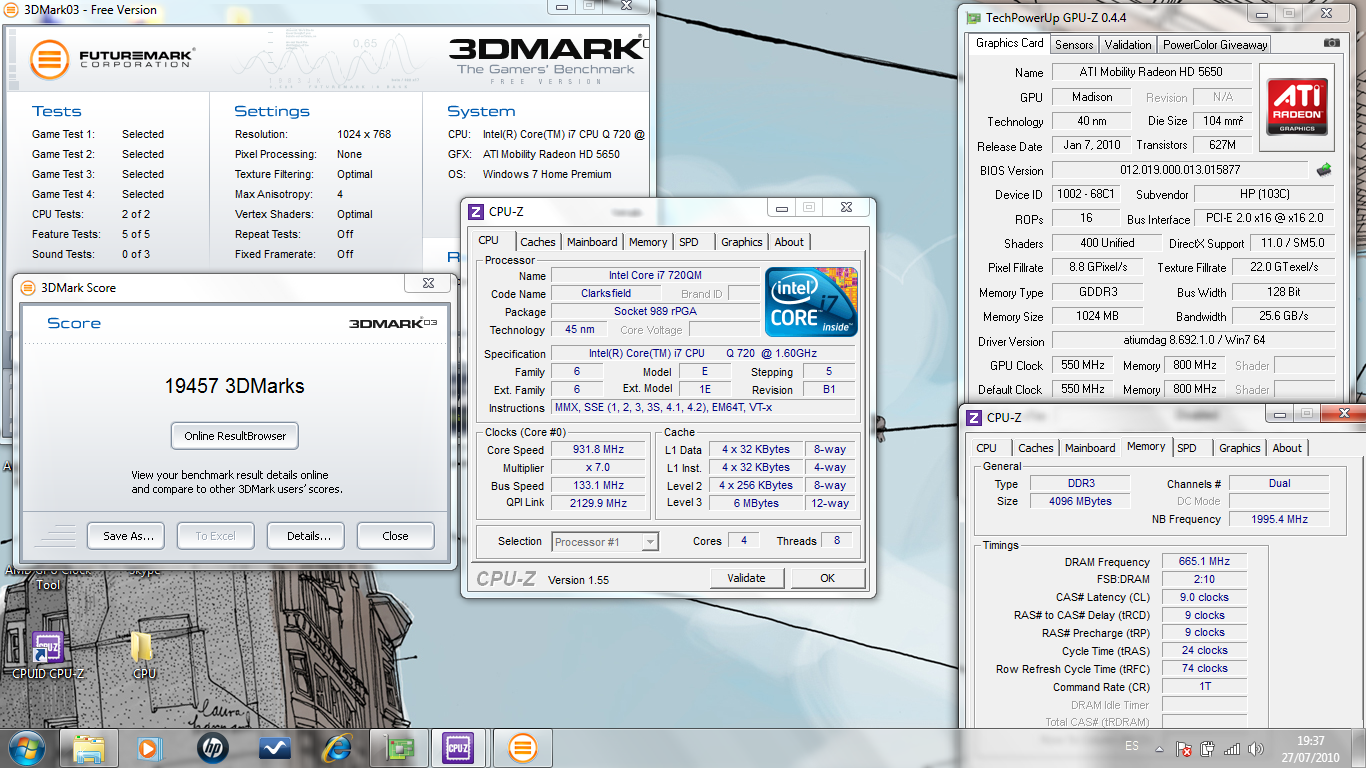
Task: Click "Madison" GPU value in GPU-Z
Action: click(1091, 97)
